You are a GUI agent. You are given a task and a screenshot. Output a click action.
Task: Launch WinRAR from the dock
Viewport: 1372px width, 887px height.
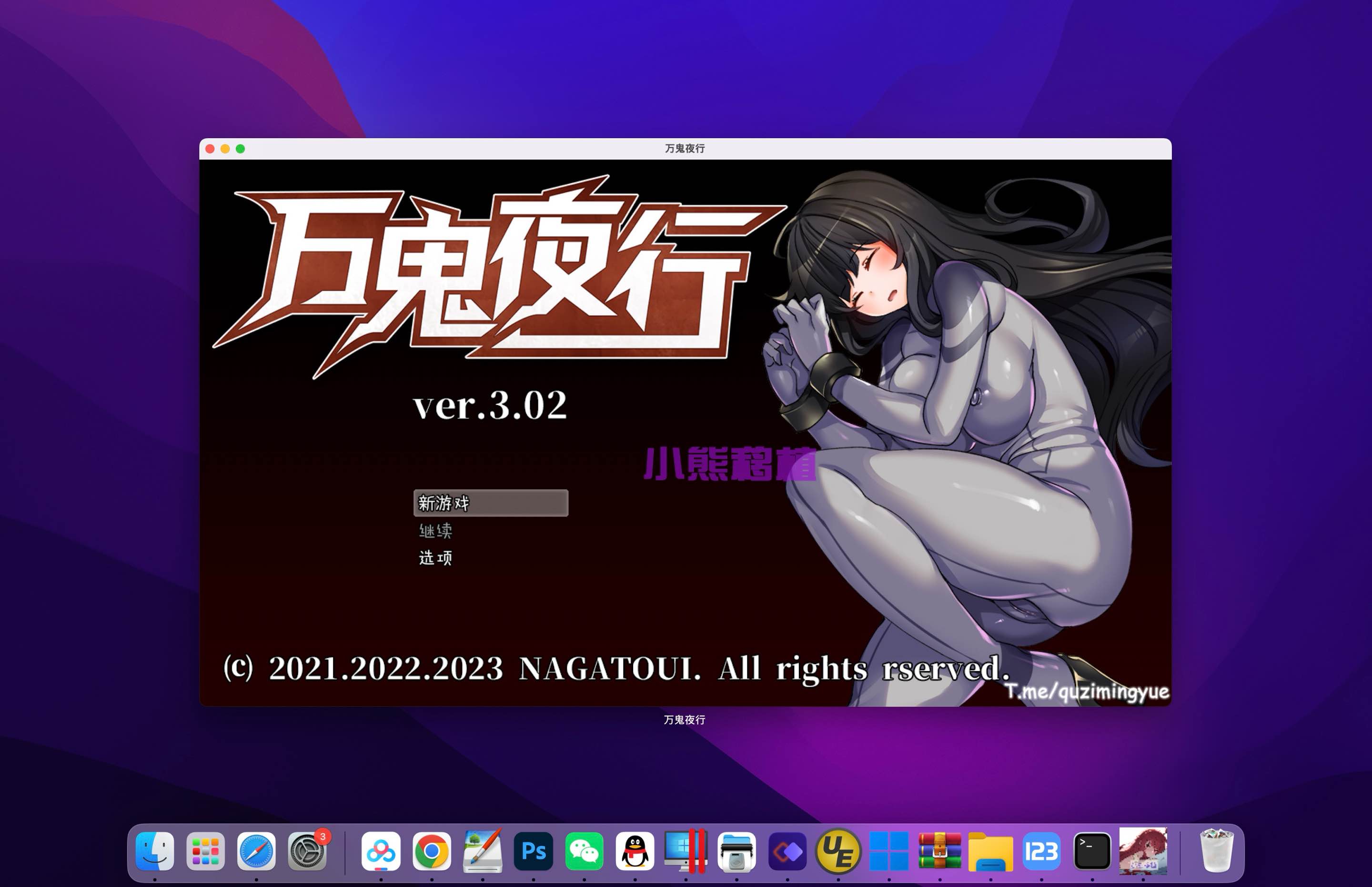point(939,851)
